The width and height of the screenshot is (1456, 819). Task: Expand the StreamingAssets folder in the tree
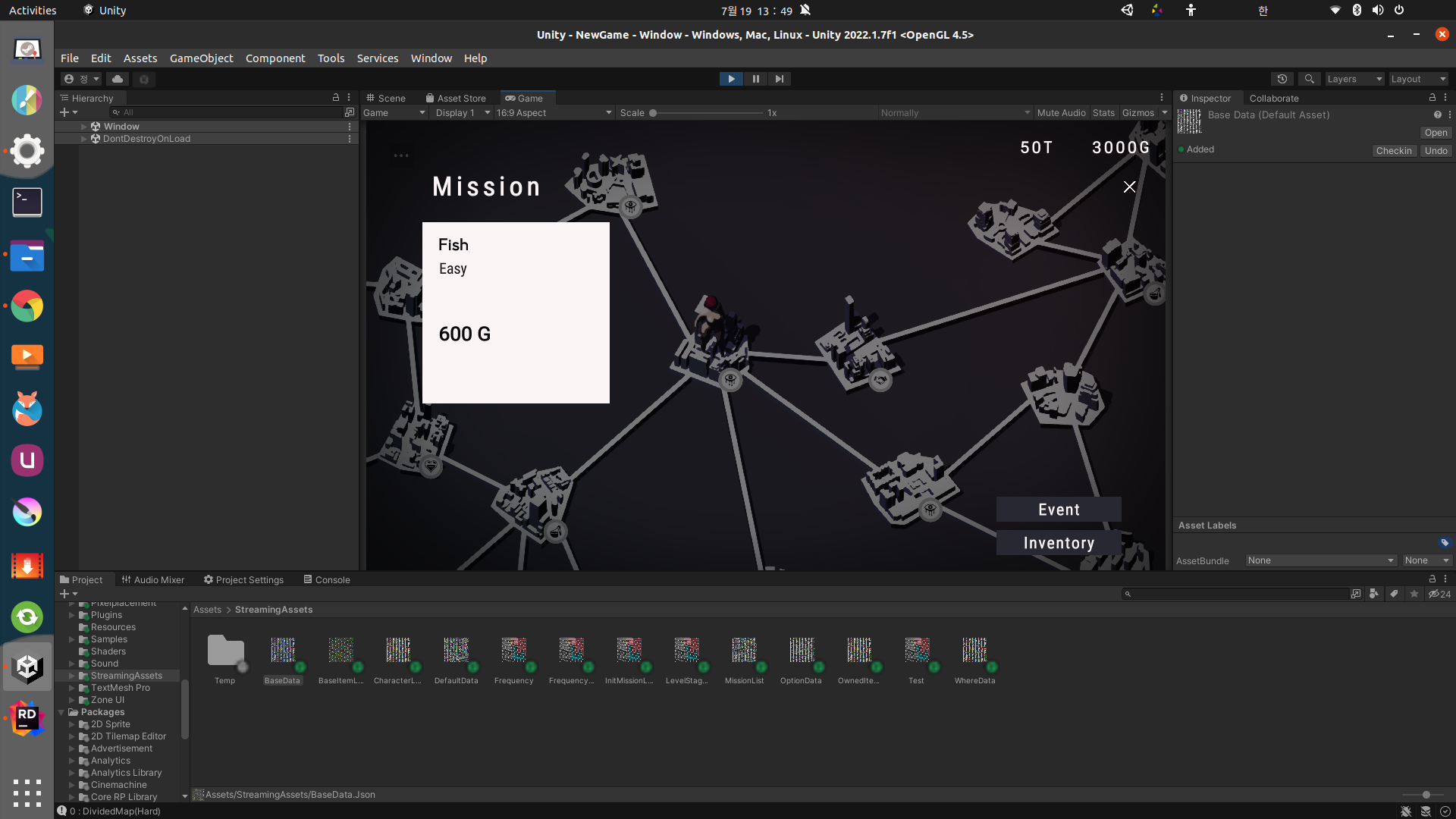[x=72, y=676]
